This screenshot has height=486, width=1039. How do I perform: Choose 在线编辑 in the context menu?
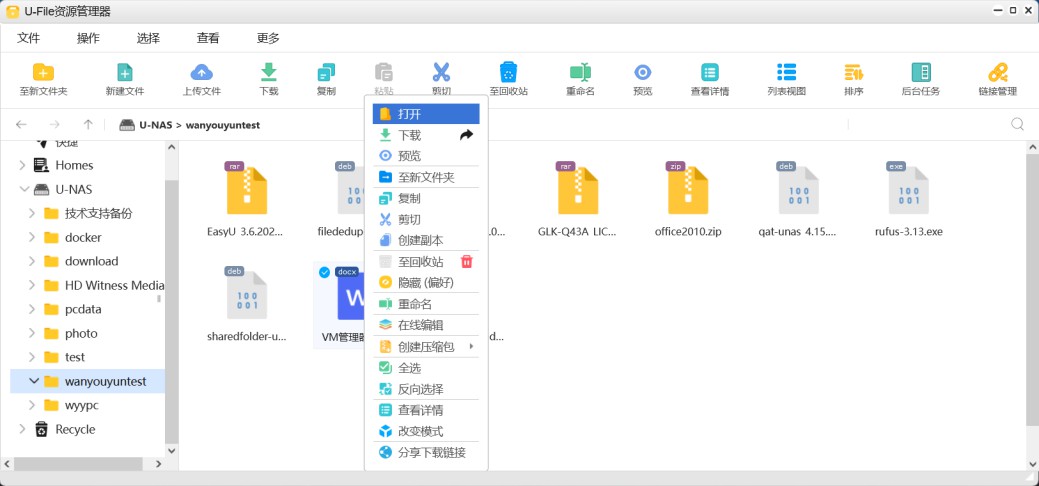coord(426,326)
